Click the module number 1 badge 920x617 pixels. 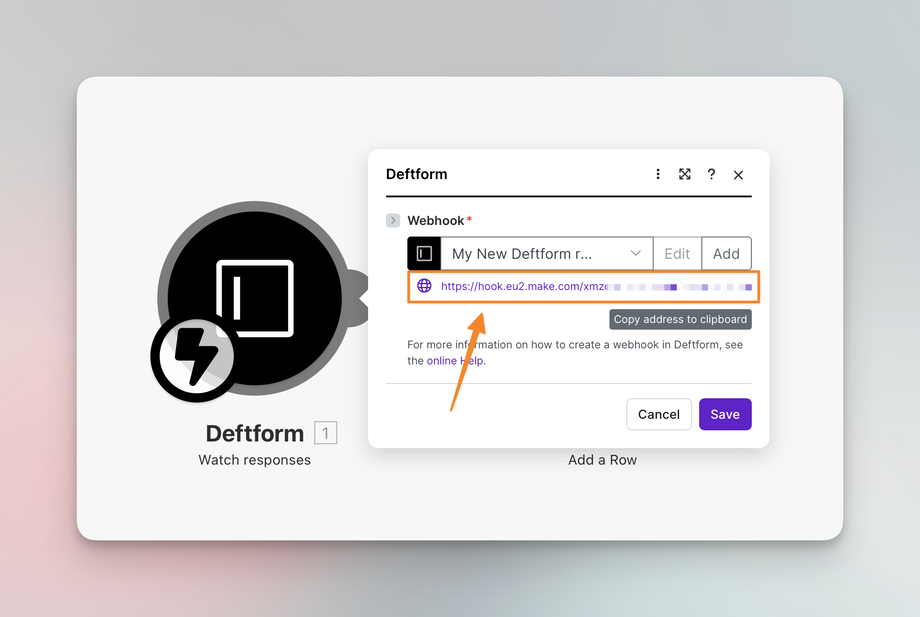point(326,433)
